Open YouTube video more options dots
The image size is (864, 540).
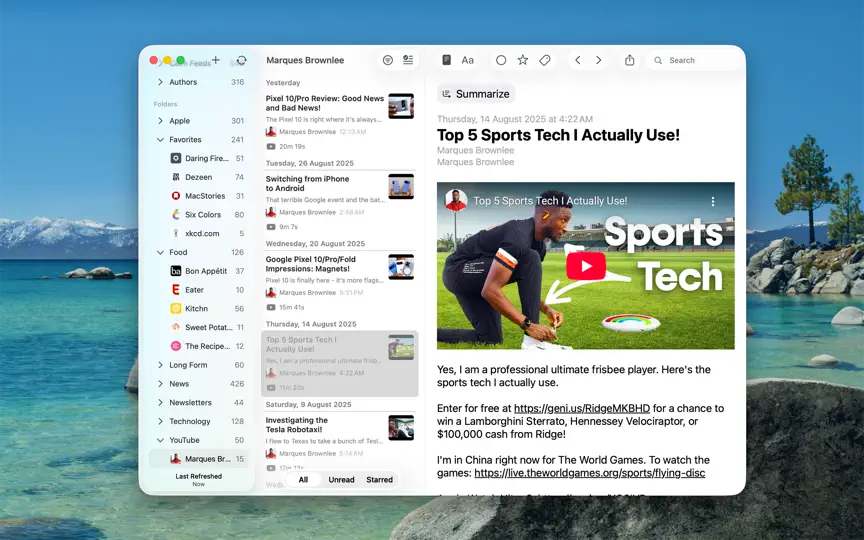pos(712,201)
